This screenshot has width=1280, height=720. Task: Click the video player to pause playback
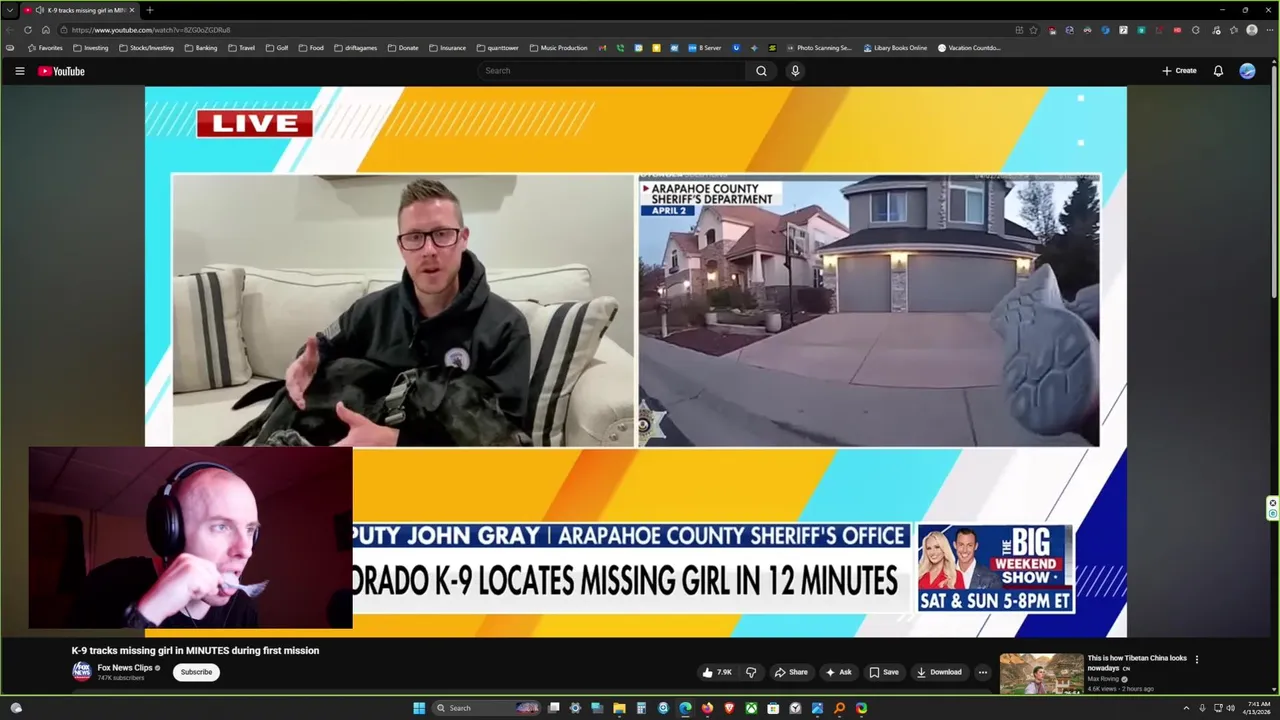click(636, 360)
